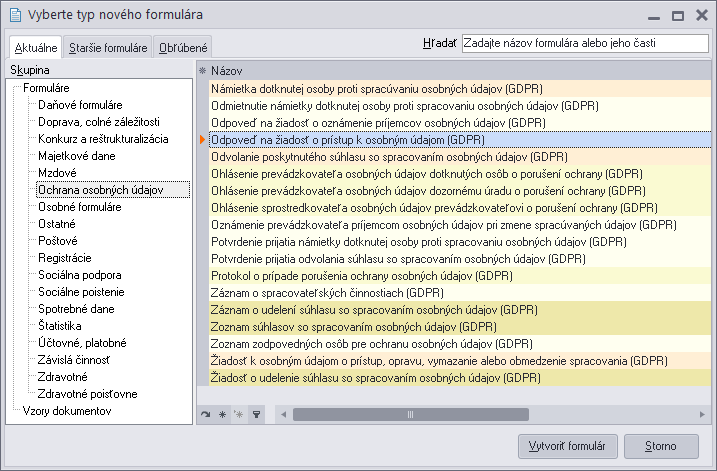This screenshot has width=717, height=471.
Task: Select row Žiadosť k osobným údajom o prístup
Action: tap(460, 361)
